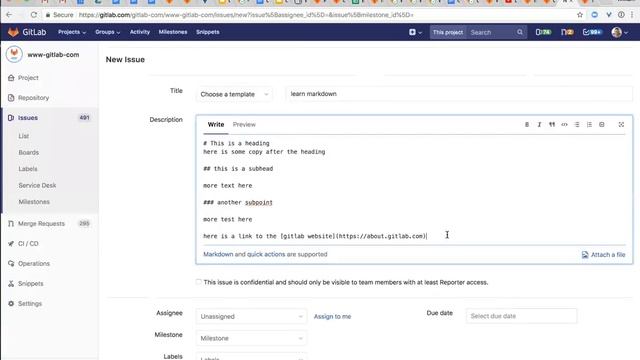640x360 pixels.
Task: Open the www-gitlab-com project avatar
Action: 14,54
